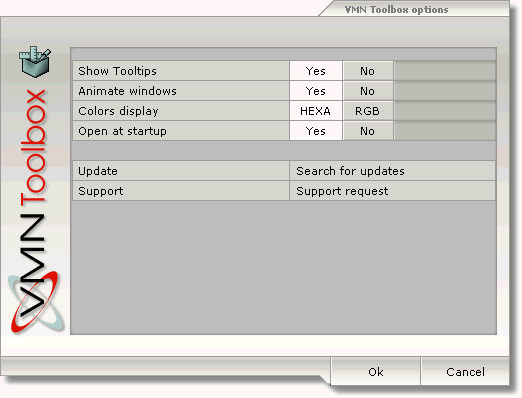Set Open at startup to No

coord(368,131)
